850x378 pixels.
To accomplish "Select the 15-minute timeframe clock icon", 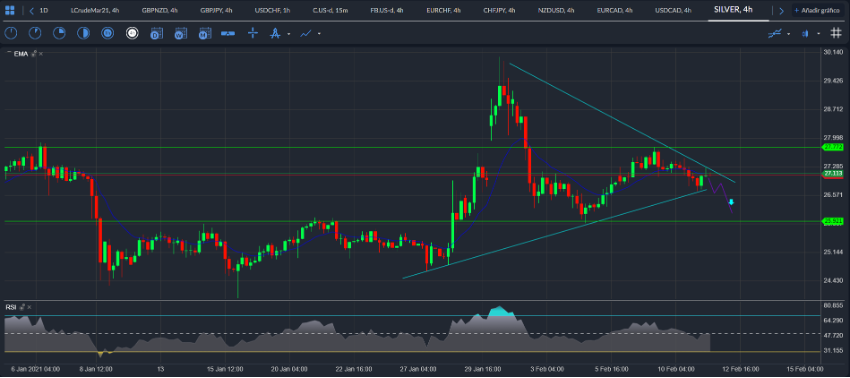I will click(59, 34).
